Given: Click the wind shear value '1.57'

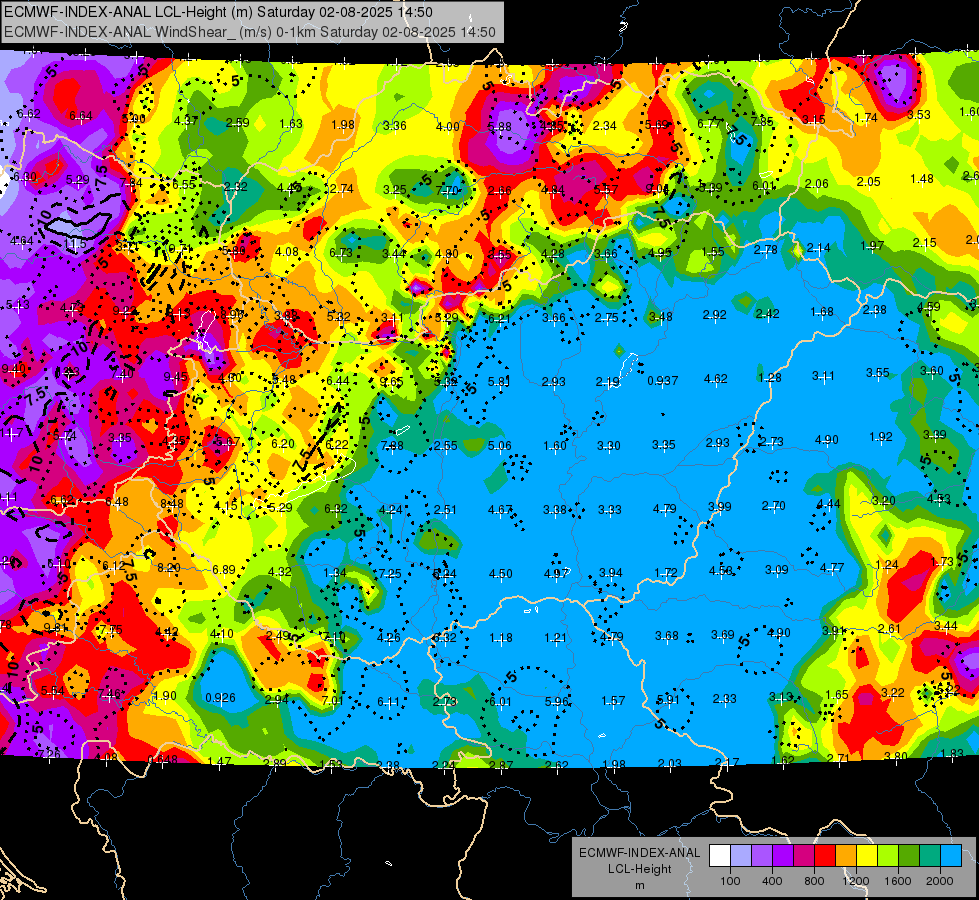Looking at the screenshot, I should (x=612, y=701).
